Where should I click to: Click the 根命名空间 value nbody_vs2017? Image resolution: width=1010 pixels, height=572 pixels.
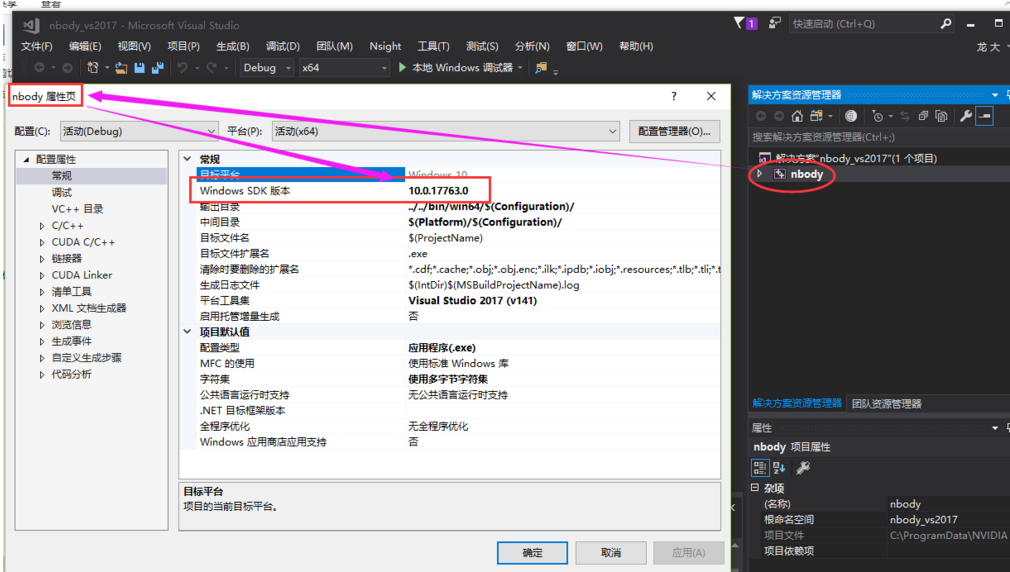924,520
